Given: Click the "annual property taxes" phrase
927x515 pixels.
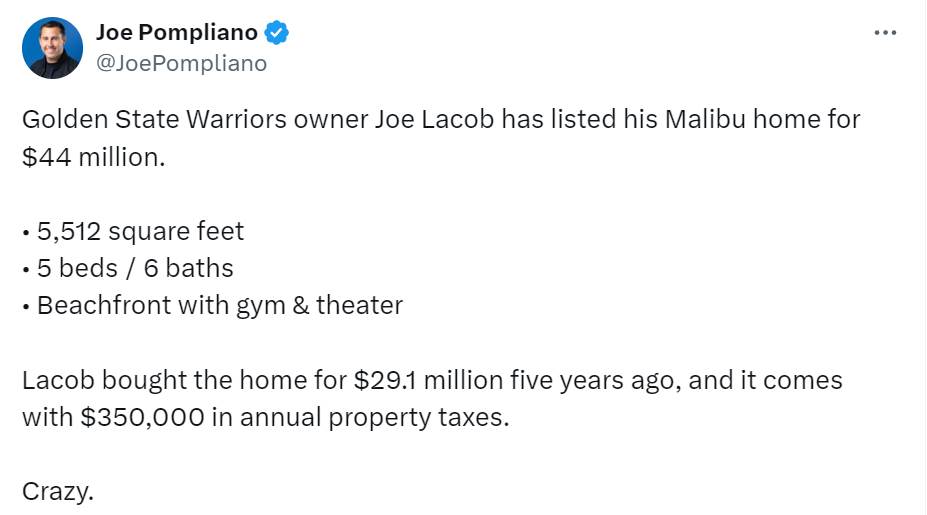Looking at the screenshot, I should 374,417.
